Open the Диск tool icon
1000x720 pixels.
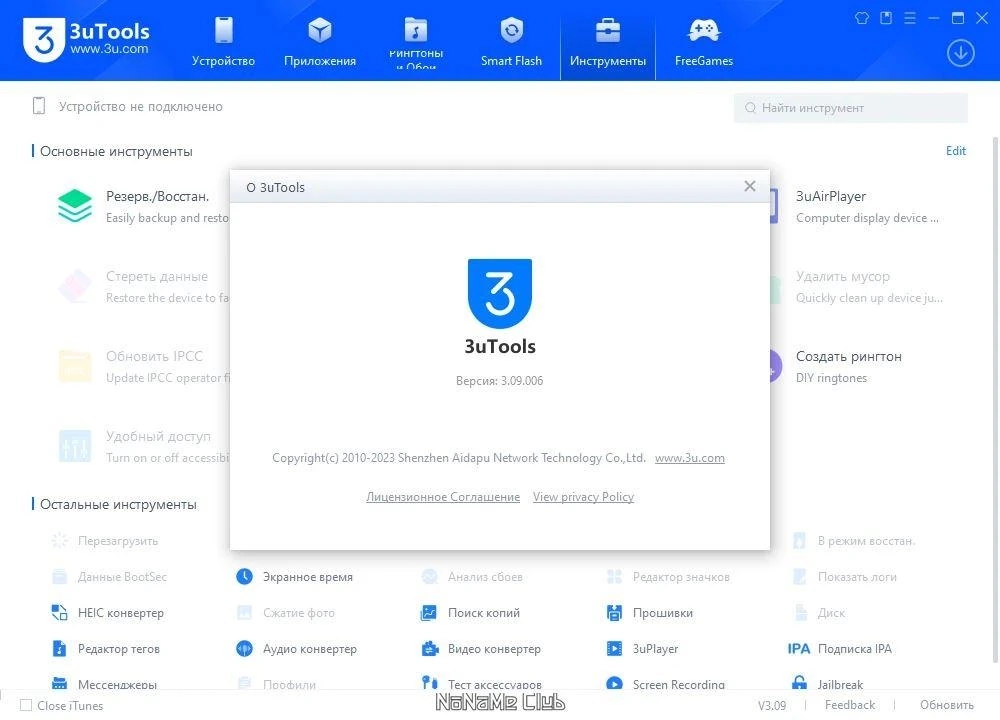tap(801, 613)
